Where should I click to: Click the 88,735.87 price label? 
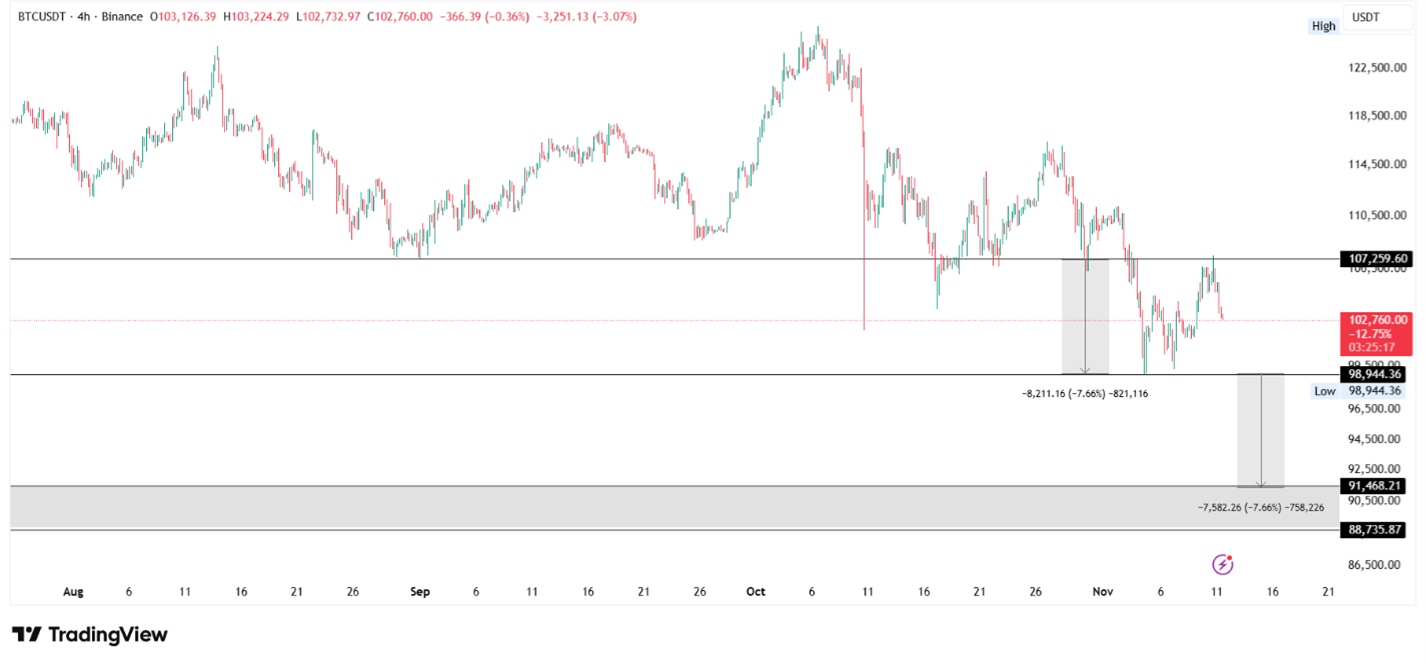click(1374, 530)
